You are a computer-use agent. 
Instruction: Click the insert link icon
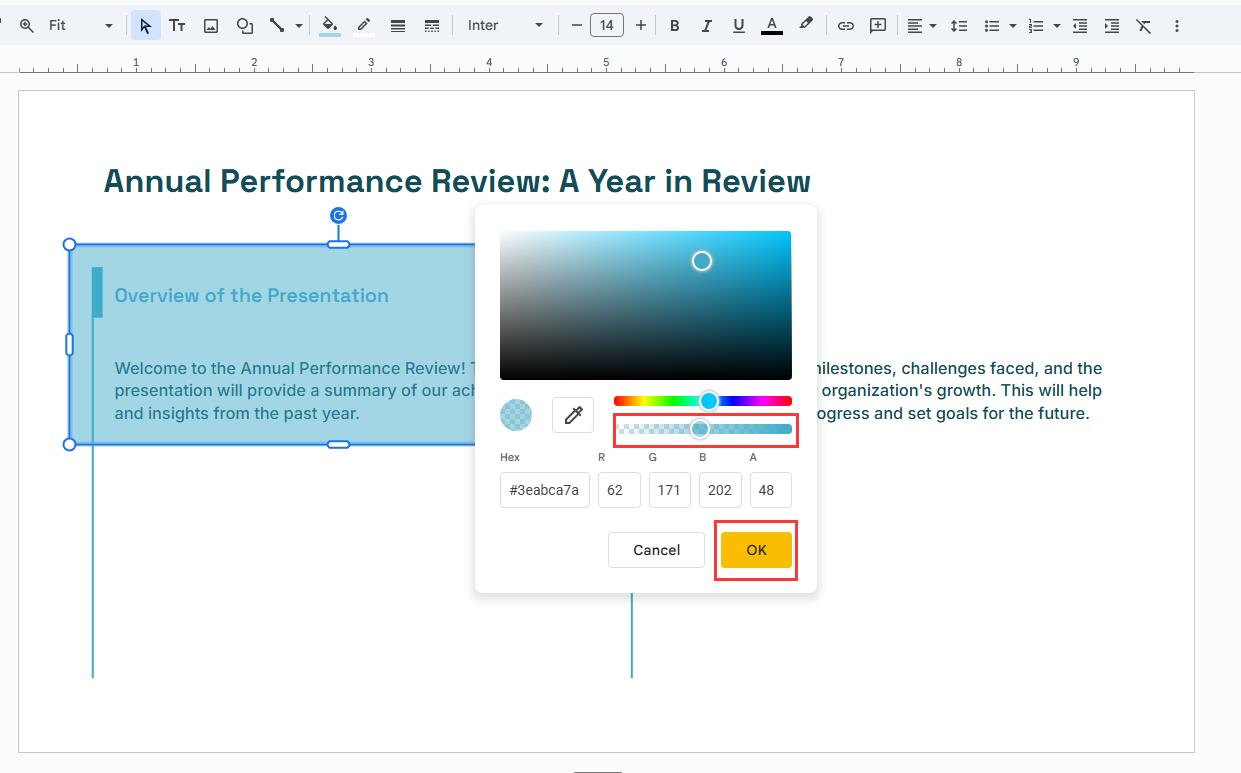(x=845, y=26)
